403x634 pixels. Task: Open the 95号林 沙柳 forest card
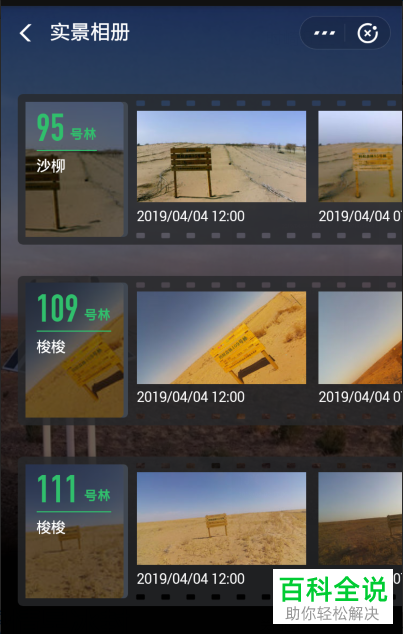[76, 169]
